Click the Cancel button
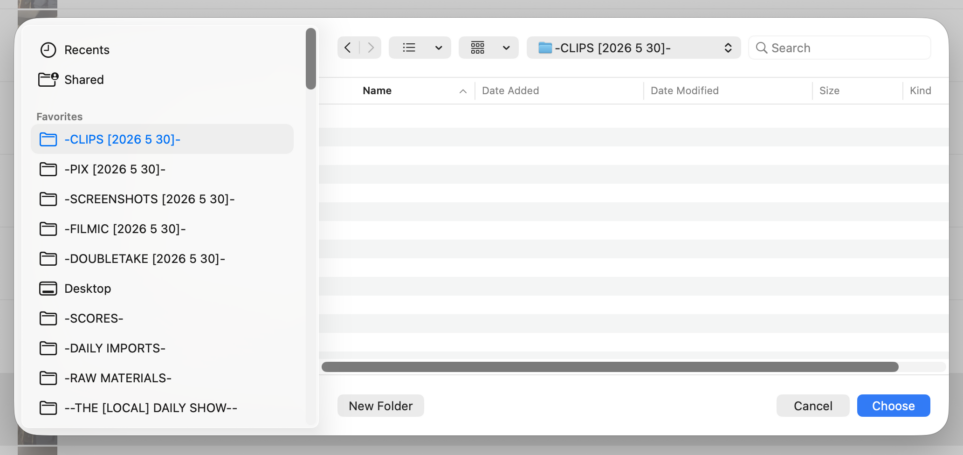Screen dimensions: 963x455 click(813, 406)
